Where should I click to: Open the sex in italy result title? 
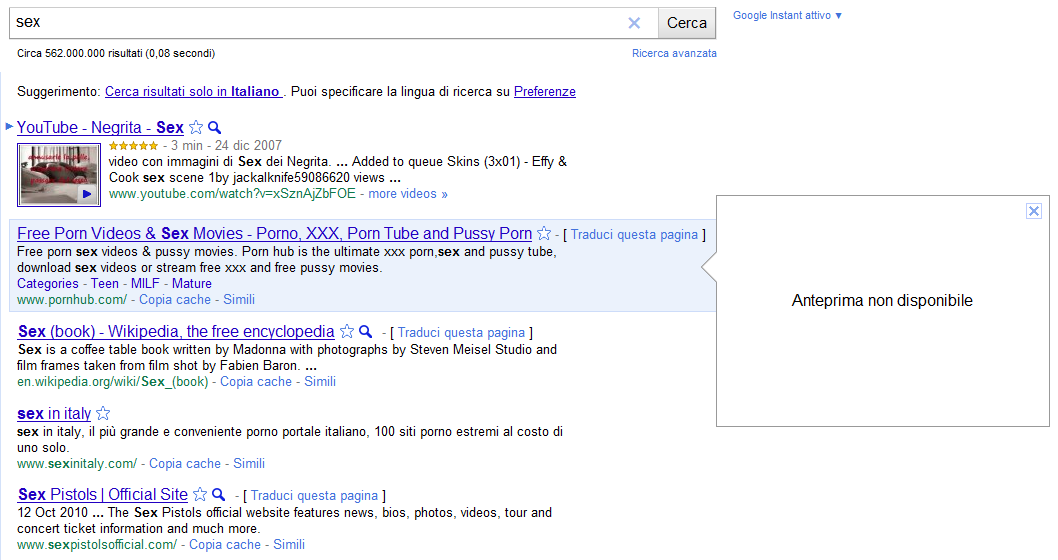click(54, 414)
